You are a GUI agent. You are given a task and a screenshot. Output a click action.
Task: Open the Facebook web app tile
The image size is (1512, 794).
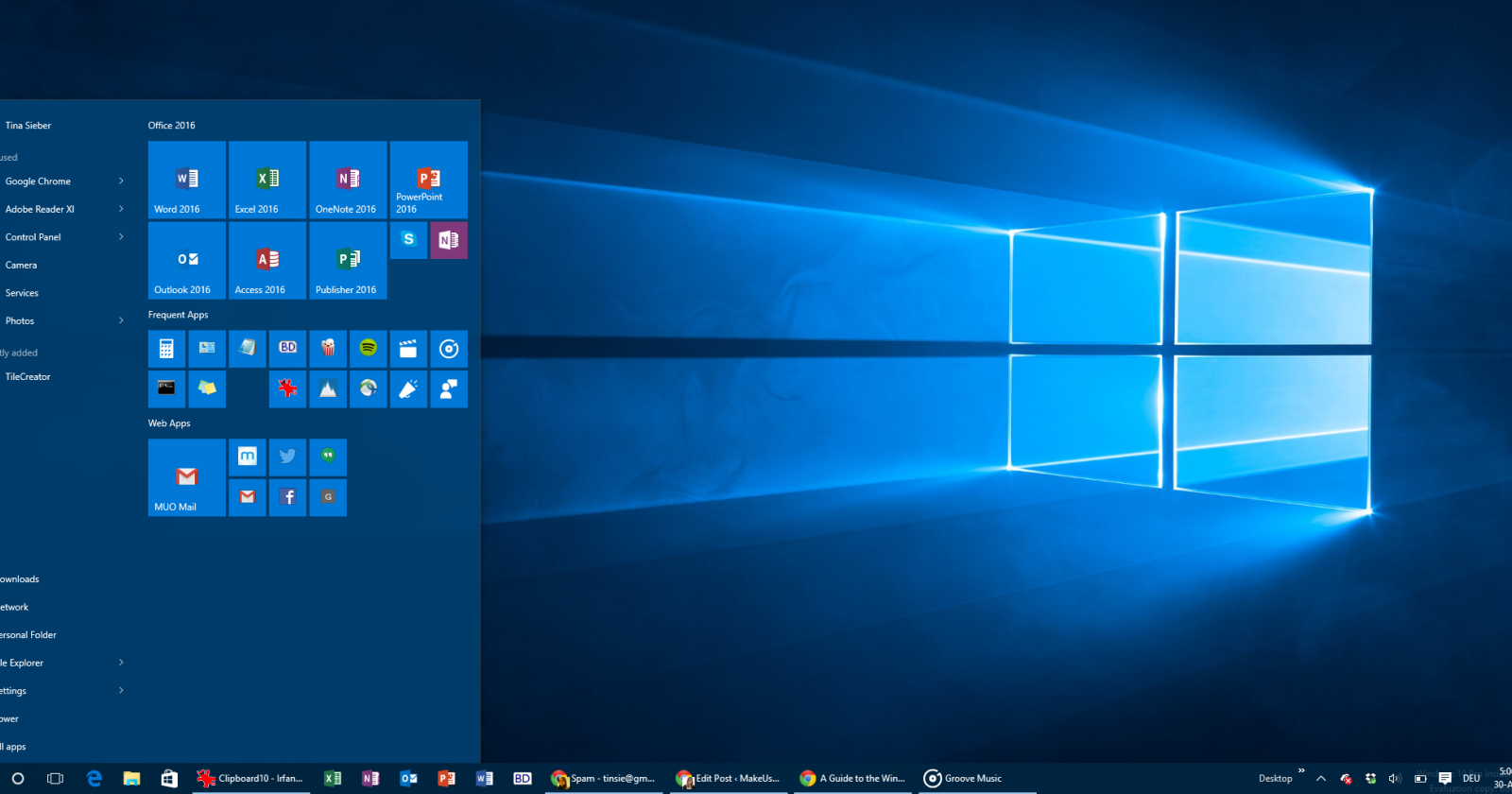click(287, 497)
